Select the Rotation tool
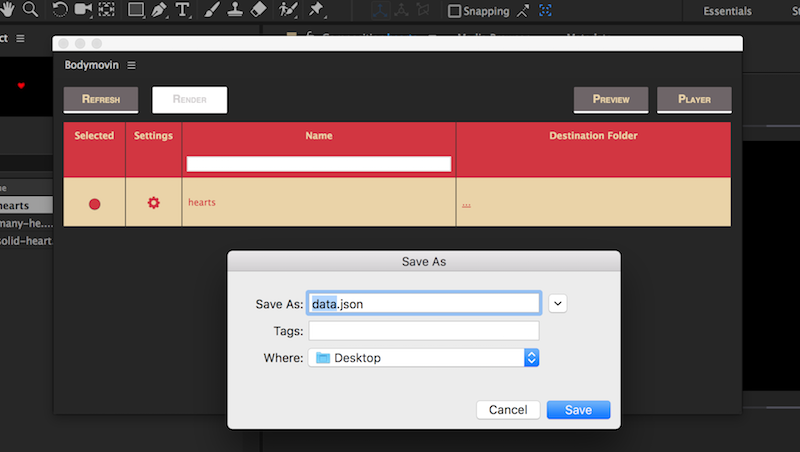 click(60, 9)
